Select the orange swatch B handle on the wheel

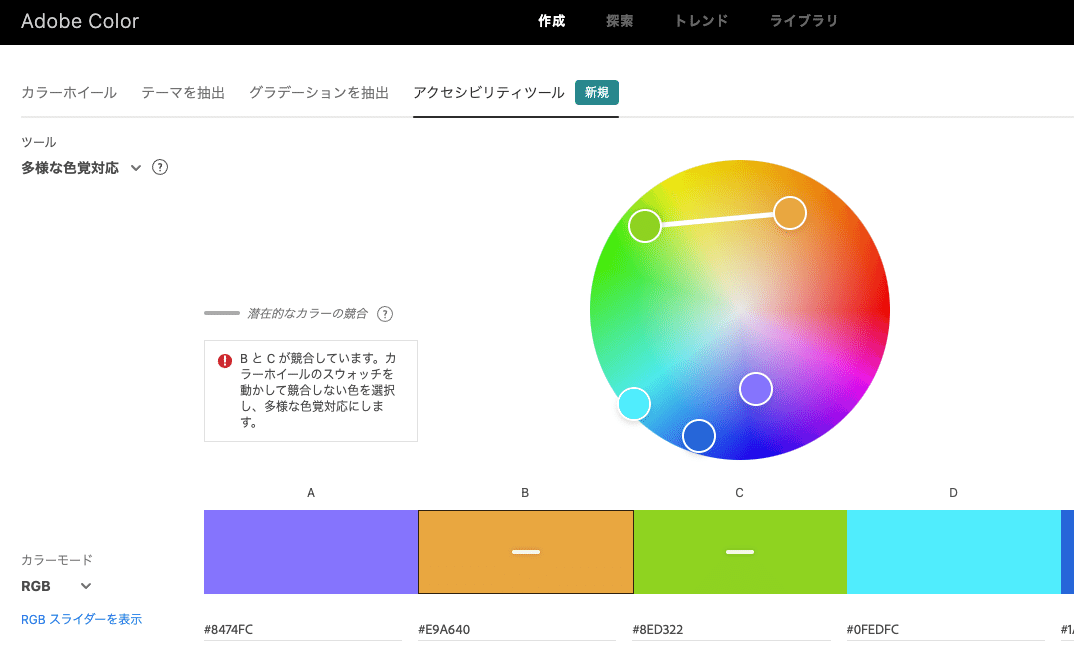tap(789, 213)
